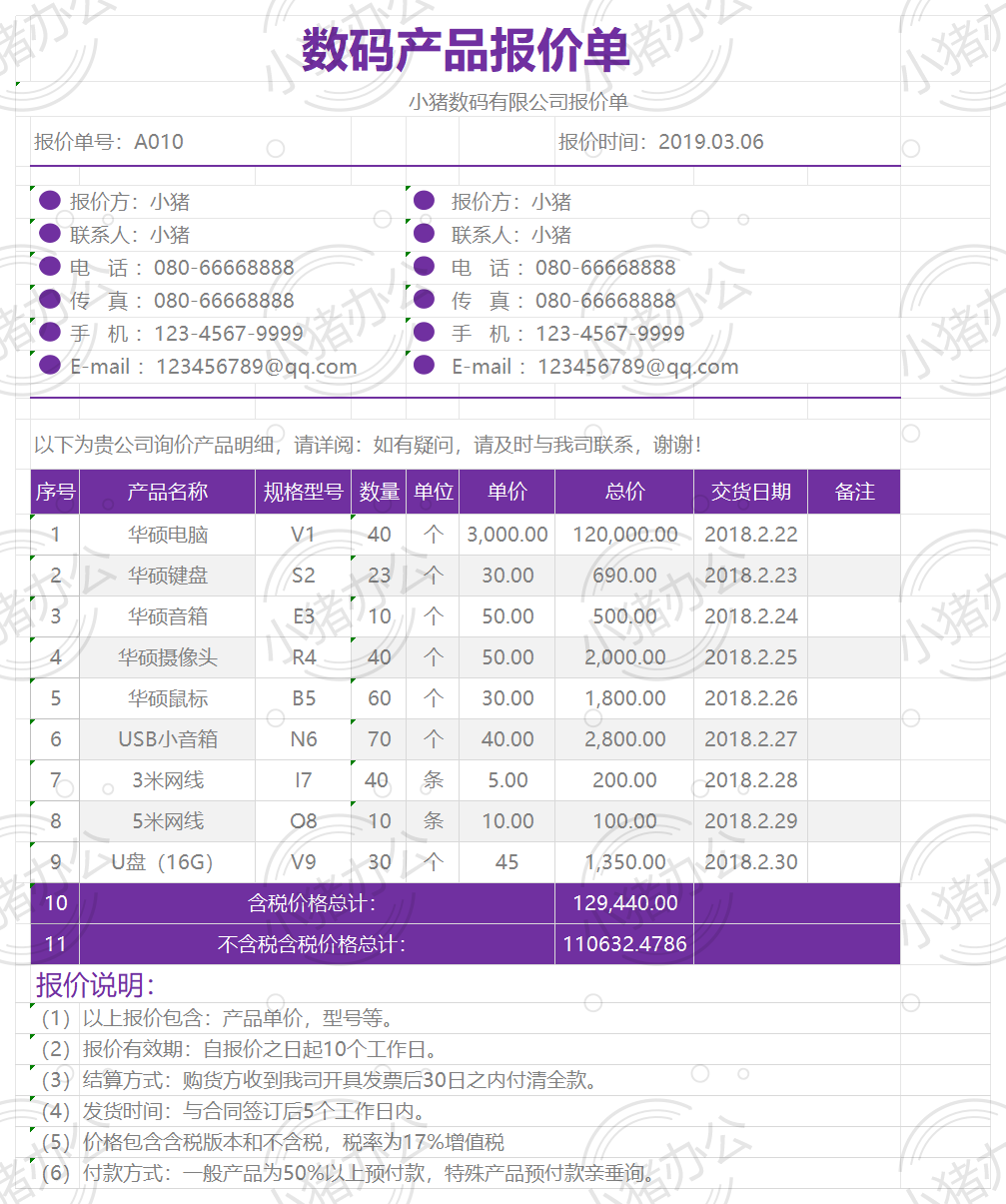Click the tax-inclusive total 129,440.00
This screenshot has width=1006, height=1204.
625,903
